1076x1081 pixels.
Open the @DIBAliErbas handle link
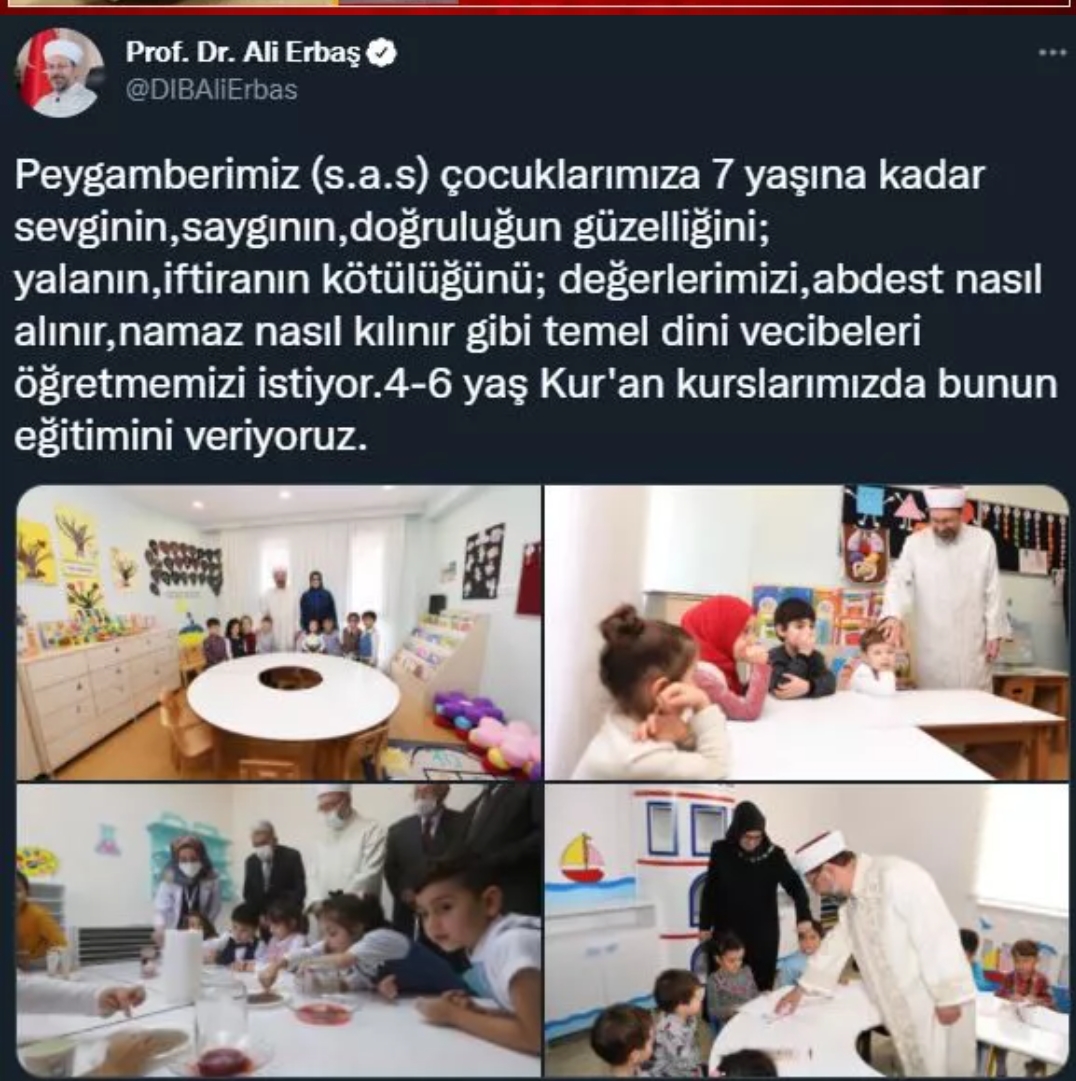[212, 90]
